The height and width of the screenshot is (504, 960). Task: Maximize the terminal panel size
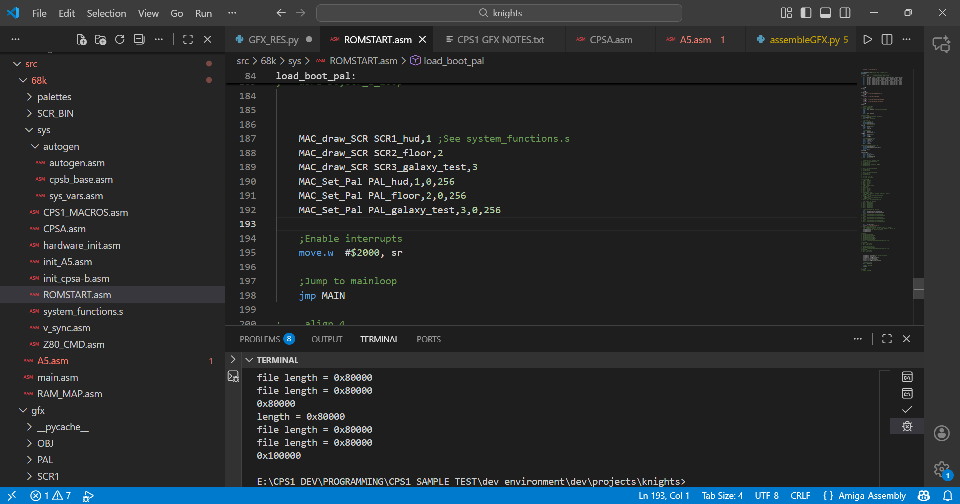pyautogui.click(x=887, y=339)
